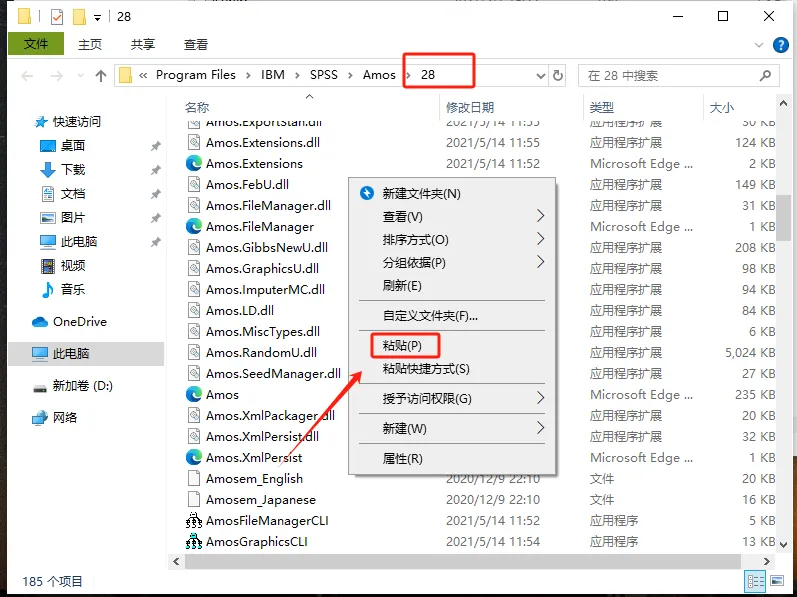Click the properties checkmark icon in title bar
The height and width of the screenshot is (597, 797).
(57, 17)
